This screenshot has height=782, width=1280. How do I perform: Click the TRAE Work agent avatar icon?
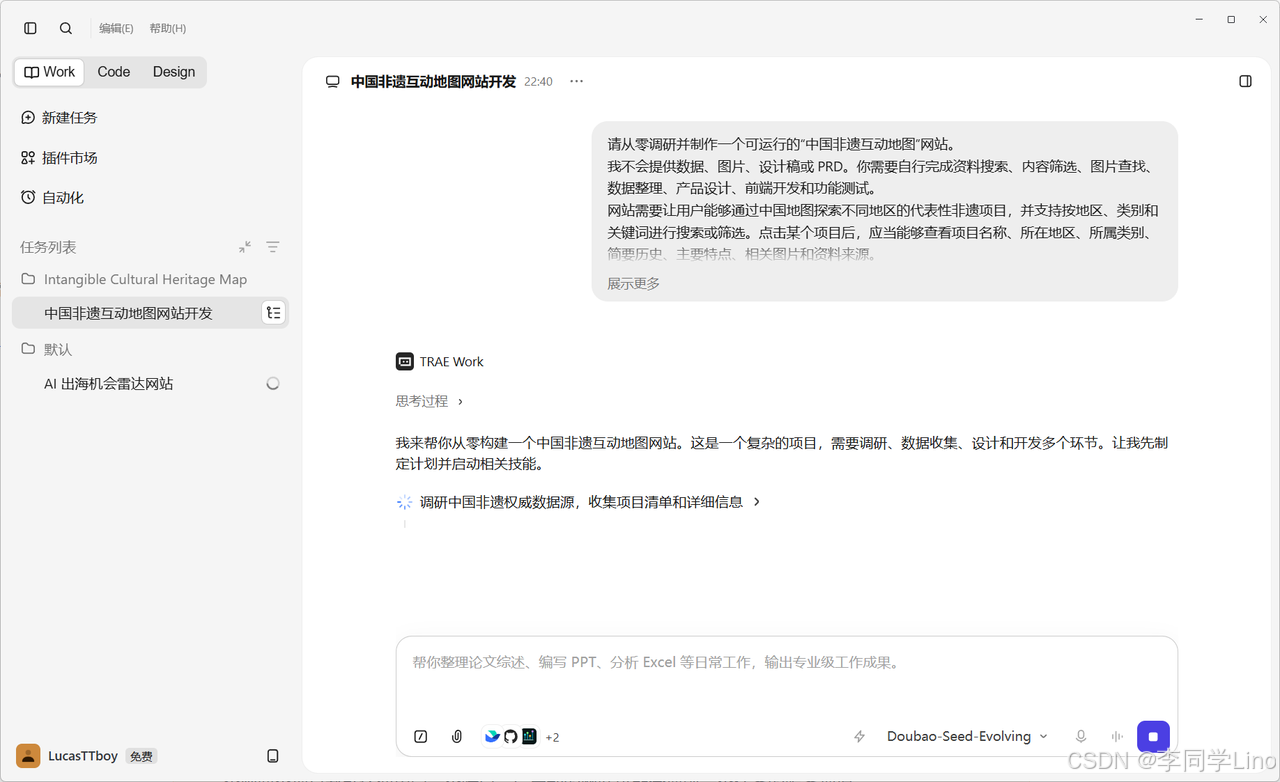[x=405, y=362]
